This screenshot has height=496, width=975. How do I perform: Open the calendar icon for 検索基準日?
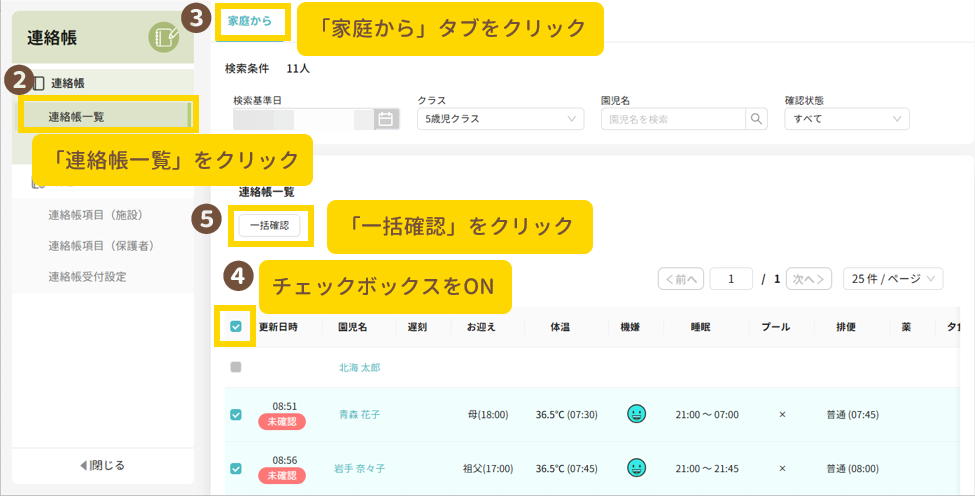tap(385, 119)
